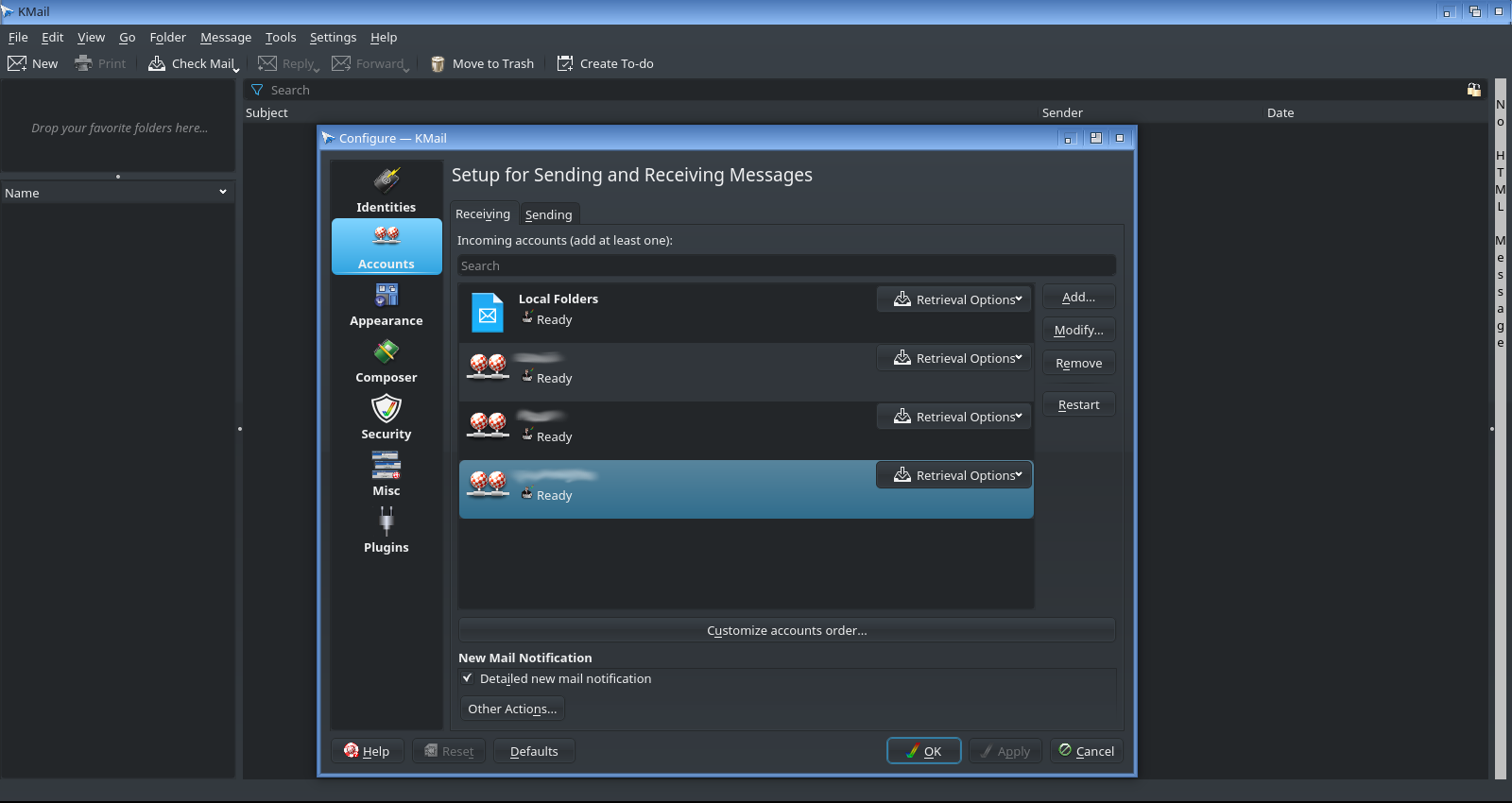Open the Folder menu
Image resolution: width=1512 pixels, height=803 pixels.
167,37
